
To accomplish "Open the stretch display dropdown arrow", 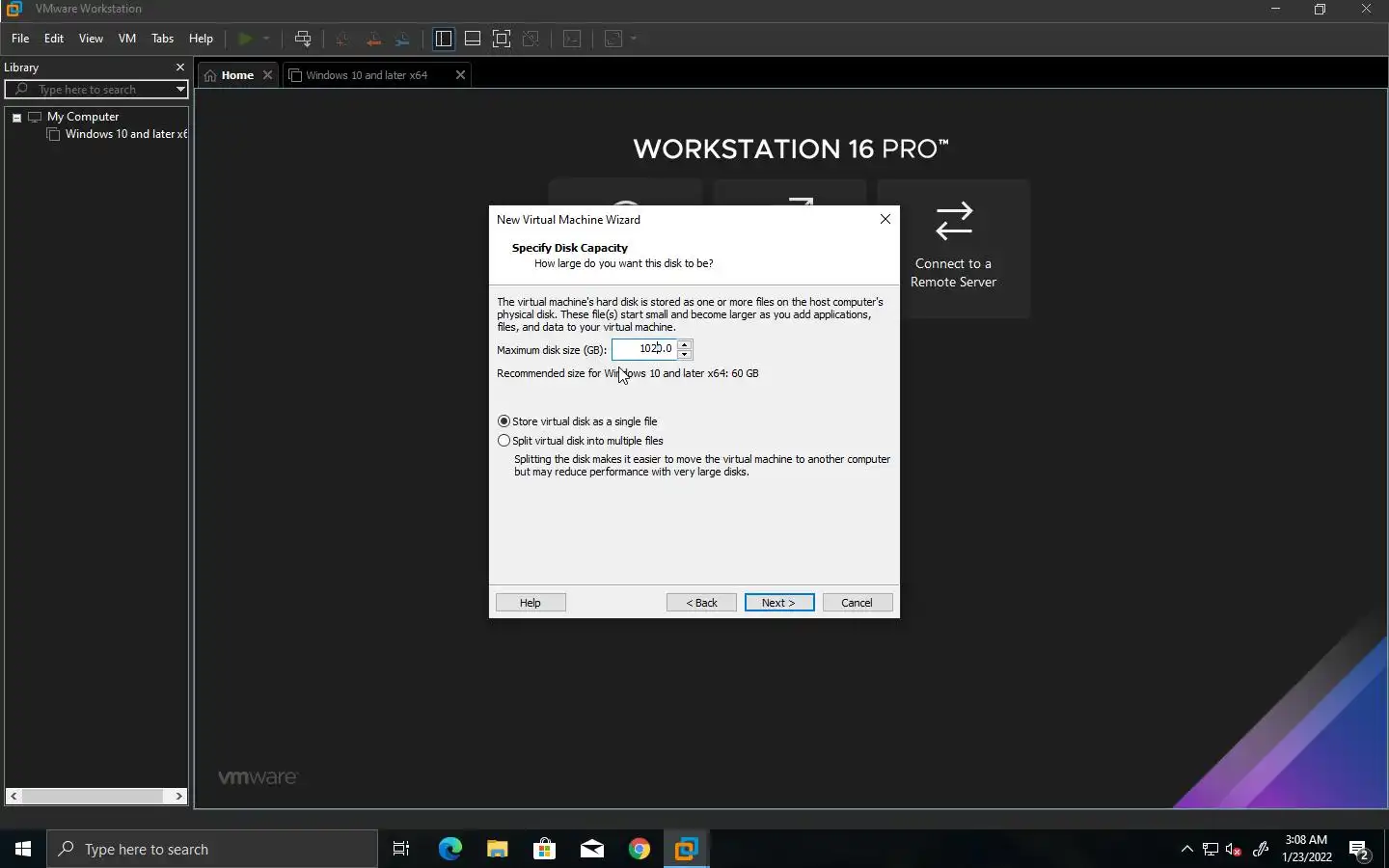I will point(634,39).
